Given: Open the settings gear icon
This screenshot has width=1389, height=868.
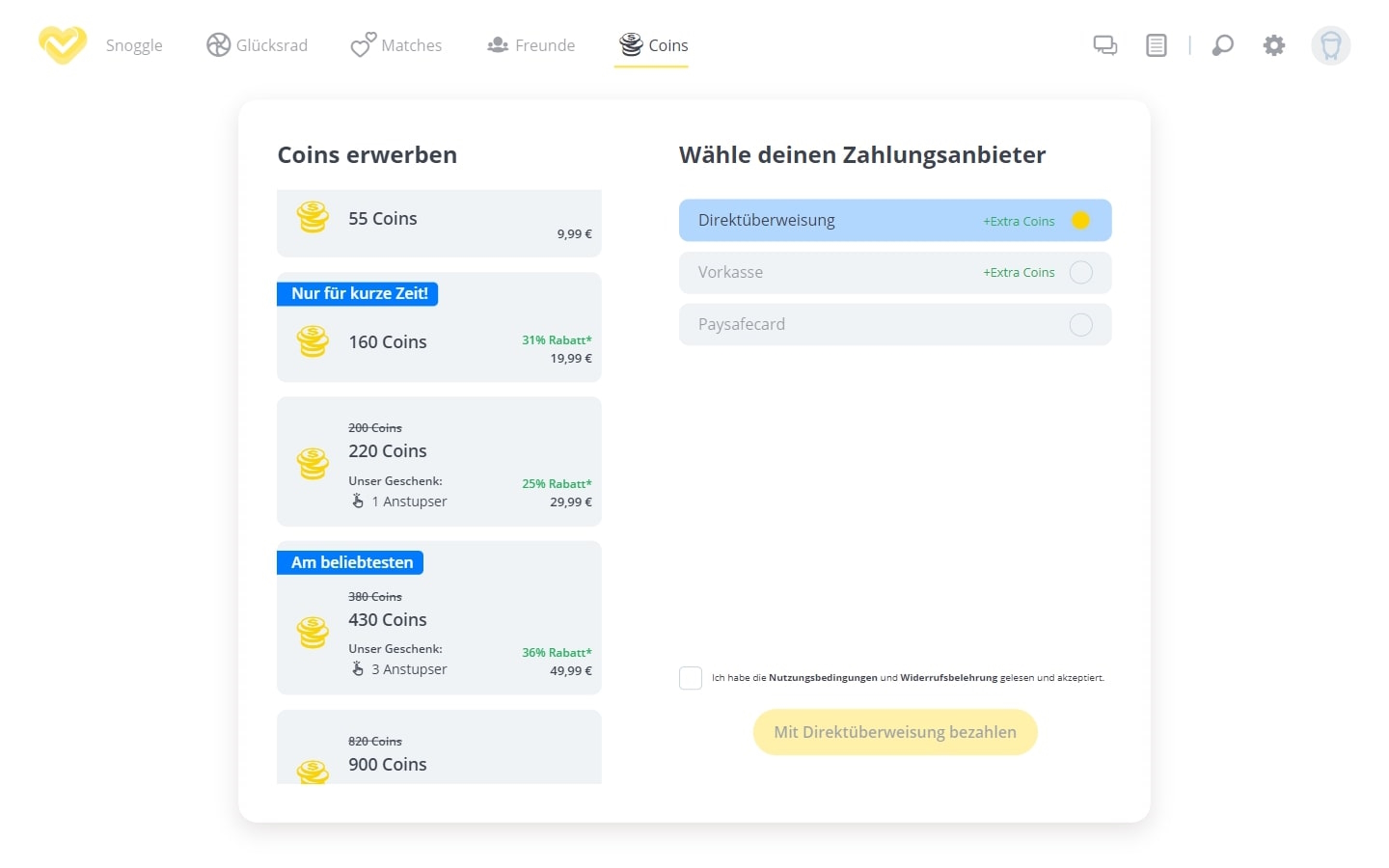Looking at the screenshot, I should 1273,45.
